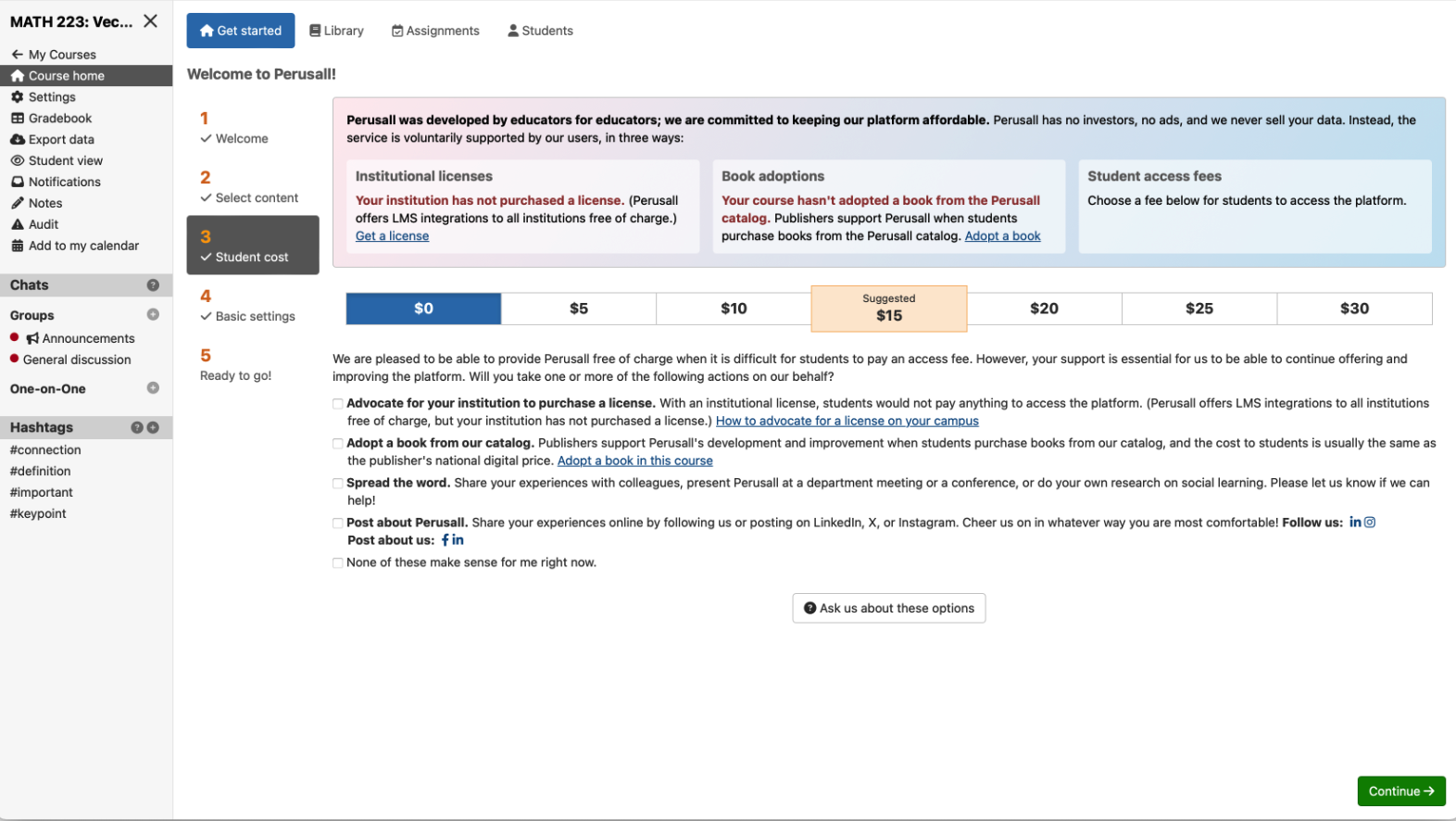
Task: Go back to My Courses
Action: (x=54, y=55)
